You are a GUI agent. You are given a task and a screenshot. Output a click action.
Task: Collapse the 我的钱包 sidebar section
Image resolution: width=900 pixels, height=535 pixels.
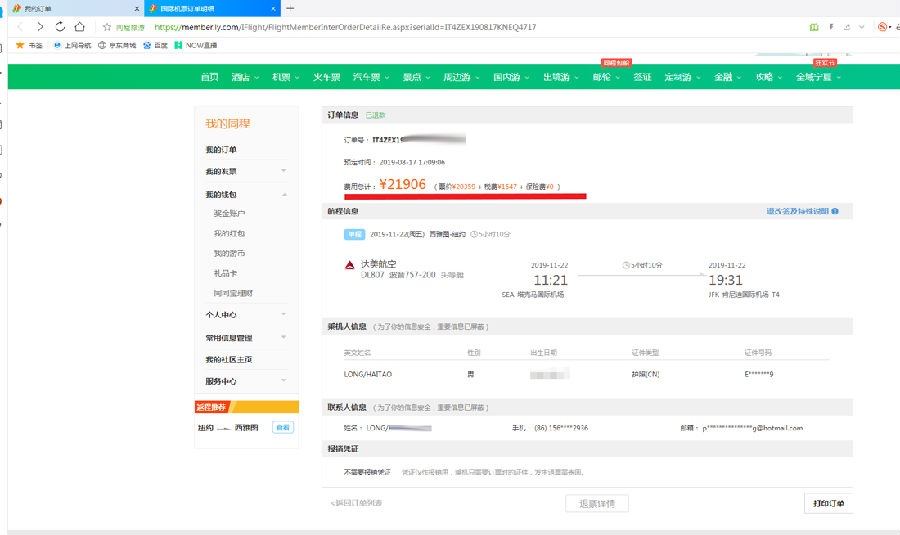pyautogui.click(x=283, y=194)
